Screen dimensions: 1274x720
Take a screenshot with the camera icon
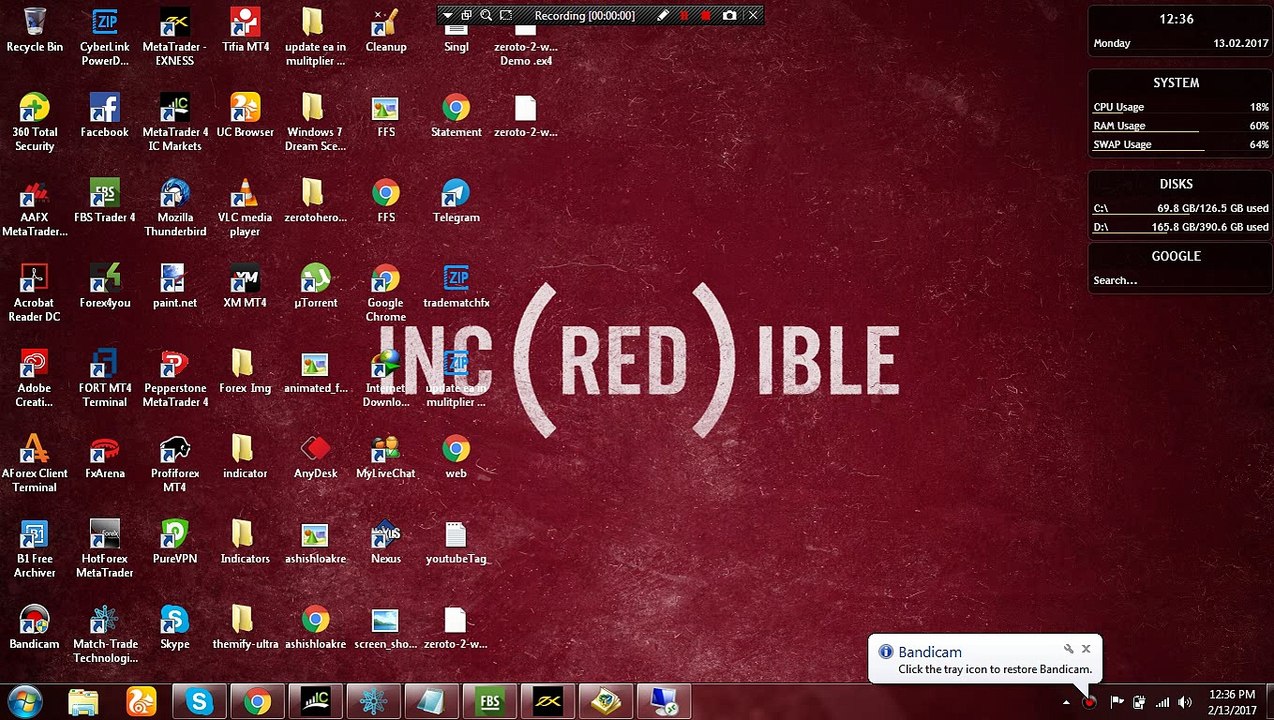[x=729, y=15]
